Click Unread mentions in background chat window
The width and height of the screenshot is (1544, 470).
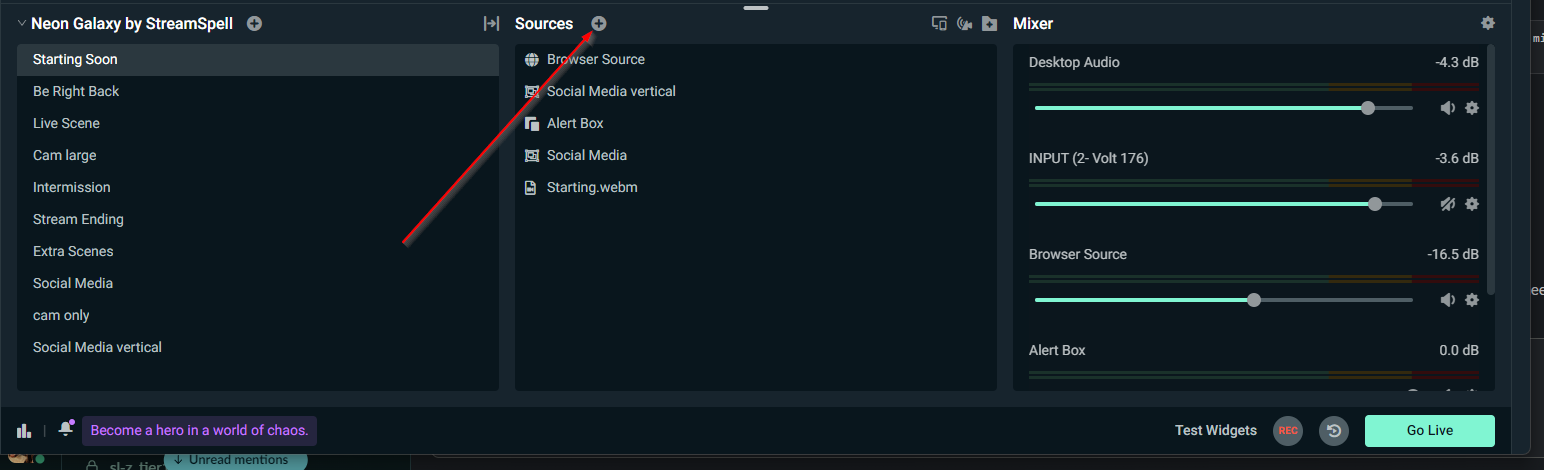coord(235,461)
